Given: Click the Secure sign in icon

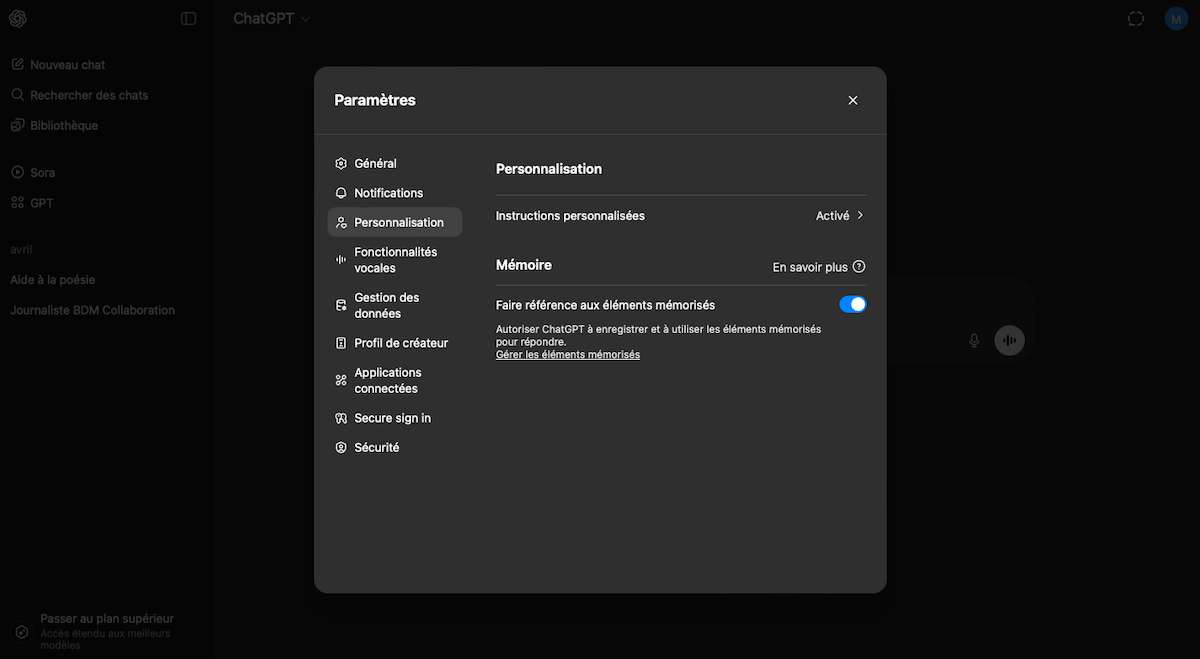Looking at the screenshot, I should [341, 418].
